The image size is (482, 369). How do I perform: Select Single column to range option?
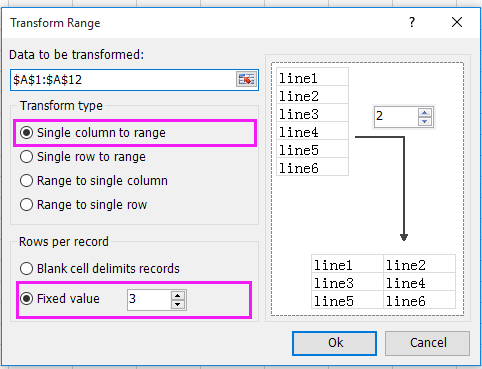pyautogui.click(x=93, y=133)
